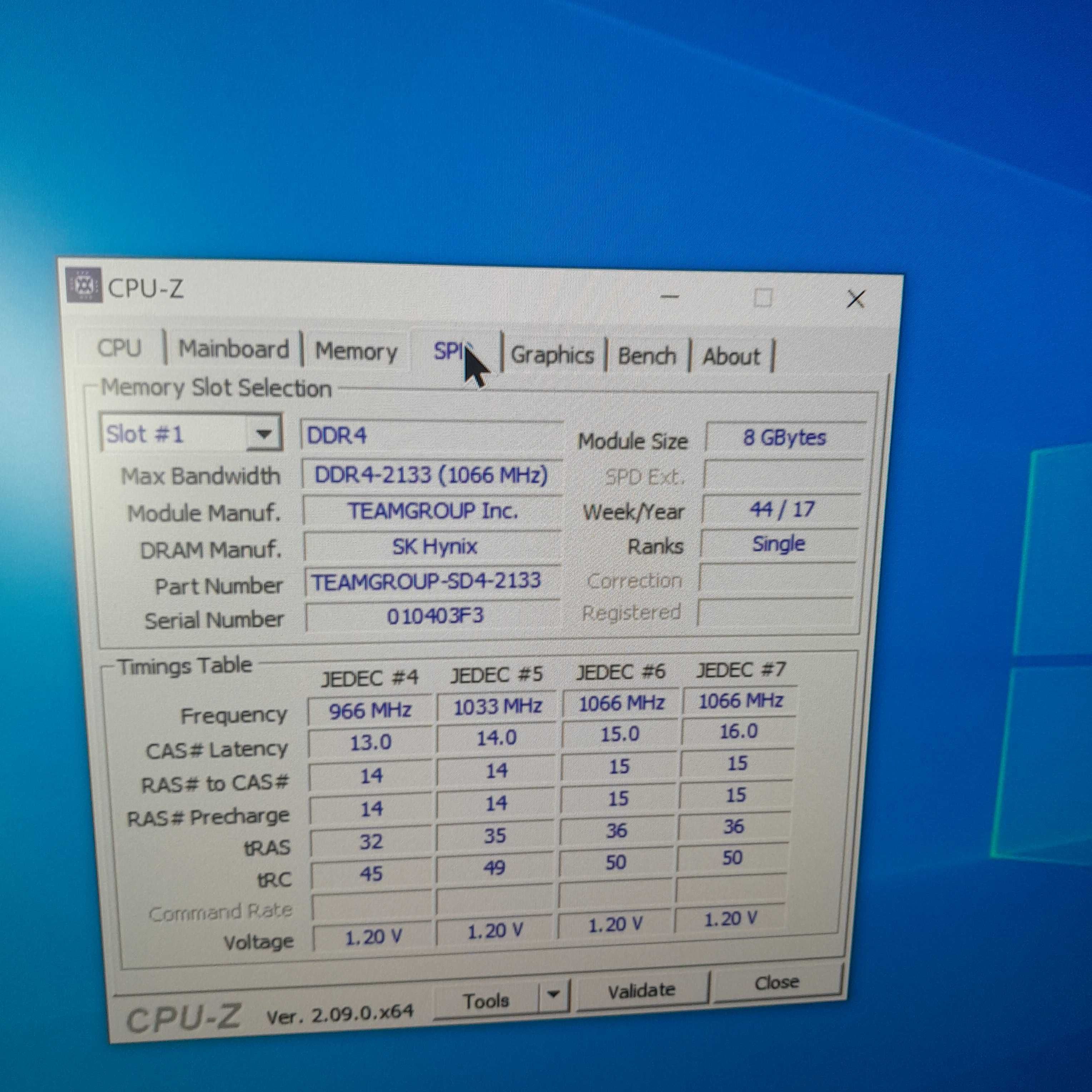Open the Bench tab
Viewport: 1092px width, 1092px height.
tap(647, 356)
